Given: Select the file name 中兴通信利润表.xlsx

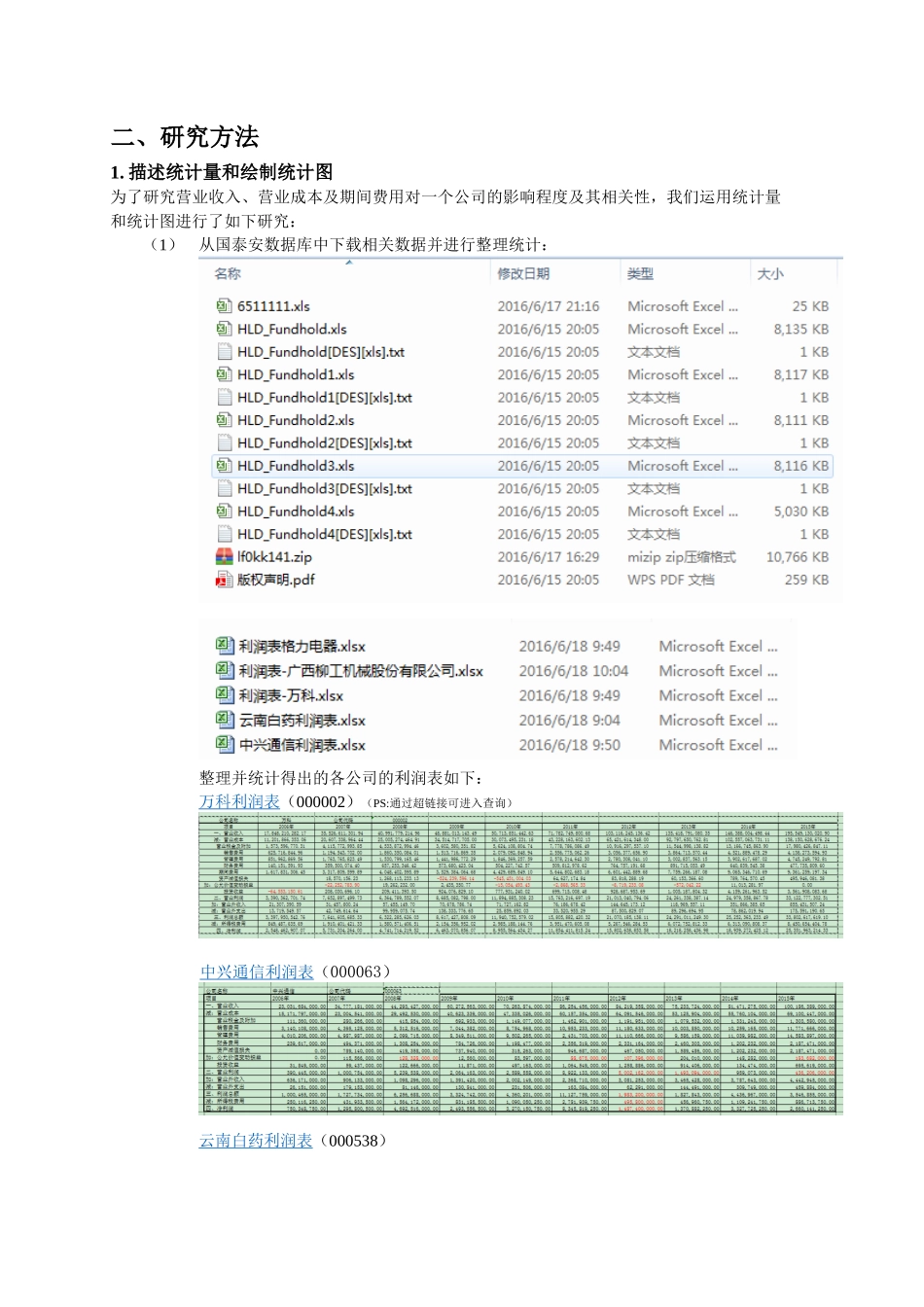Looking at the screenshot, I should point(302,745).
